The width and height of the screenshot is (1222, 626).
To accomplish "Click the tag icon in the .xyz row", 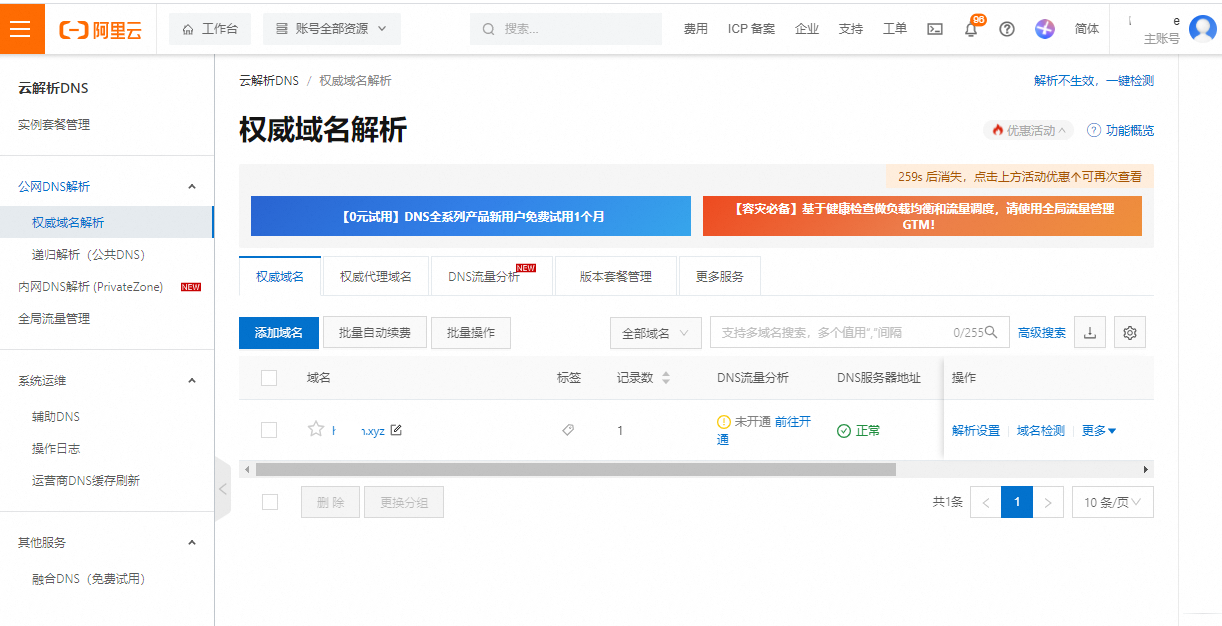I will [x=568, y=430].
